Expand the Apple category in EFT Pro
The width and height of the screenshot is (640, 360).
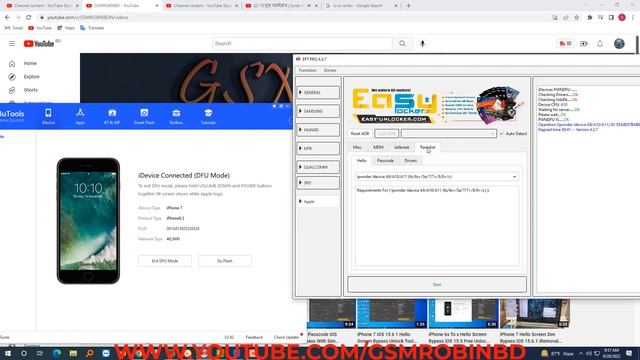coord(318,202)
